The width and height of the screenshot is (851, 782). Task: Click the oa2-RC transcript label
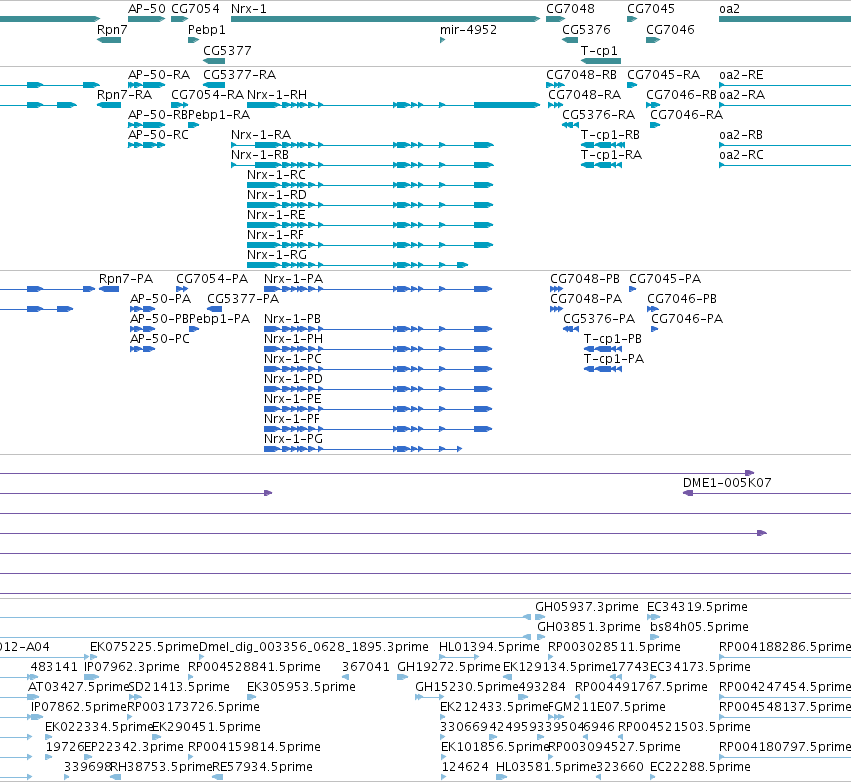pyautogui.click(x=741, y=155)
